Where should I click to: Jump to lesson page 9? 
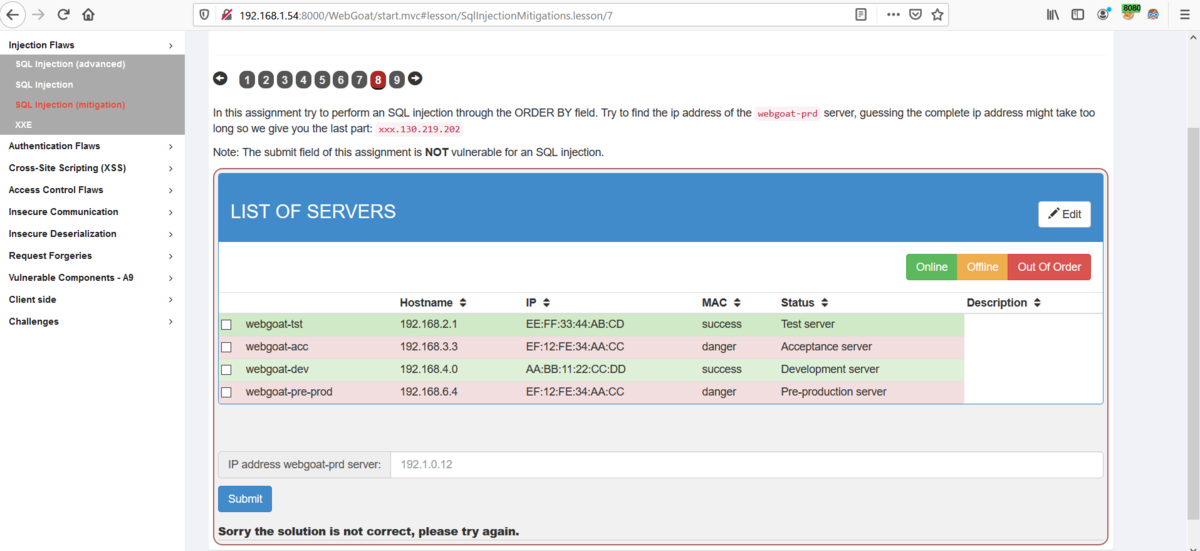pyautogui.click(x=397, y=80)
